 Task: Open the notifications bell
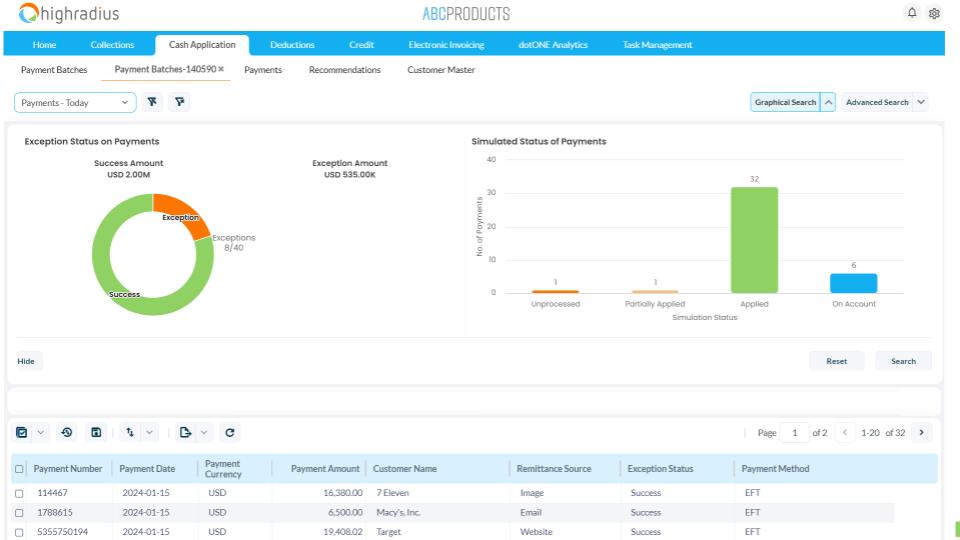[911, 13]
